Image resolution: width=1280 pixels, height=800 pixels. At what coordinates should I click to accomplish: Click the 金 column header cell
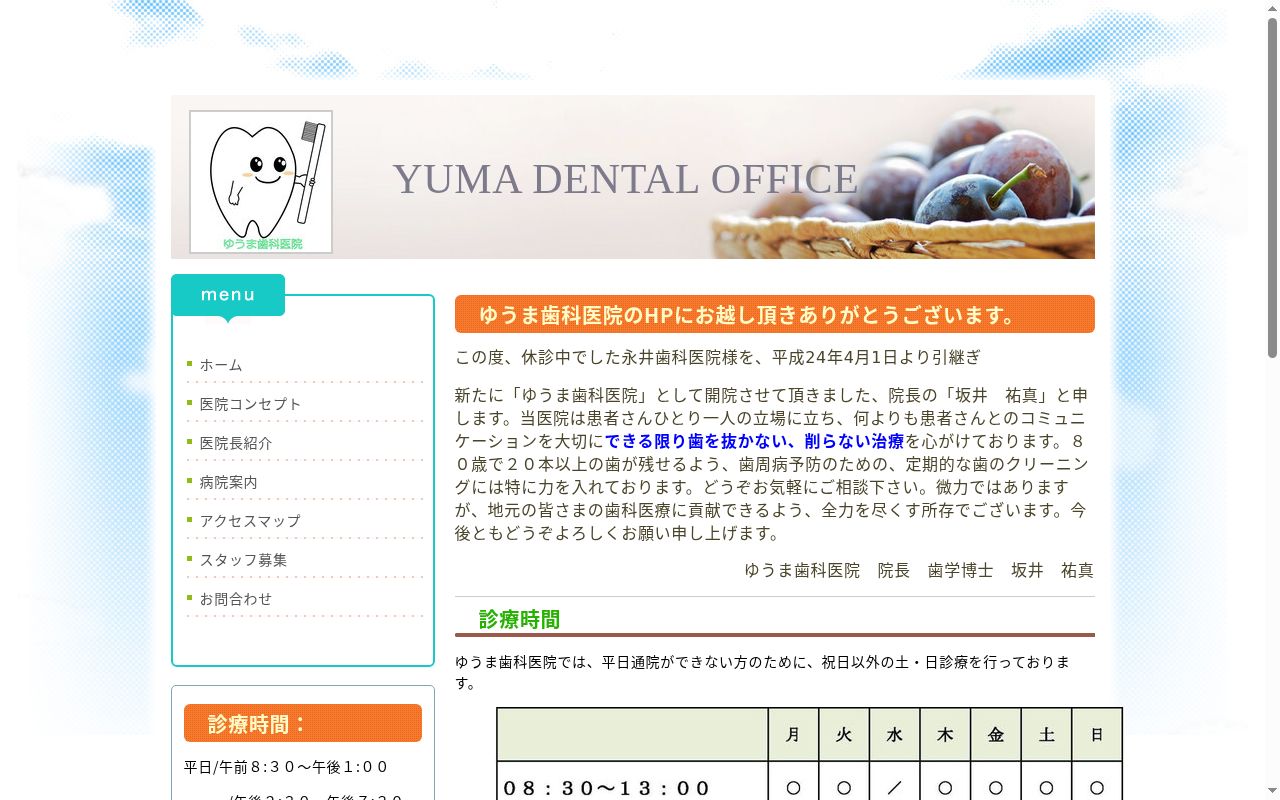coord(996,735)
